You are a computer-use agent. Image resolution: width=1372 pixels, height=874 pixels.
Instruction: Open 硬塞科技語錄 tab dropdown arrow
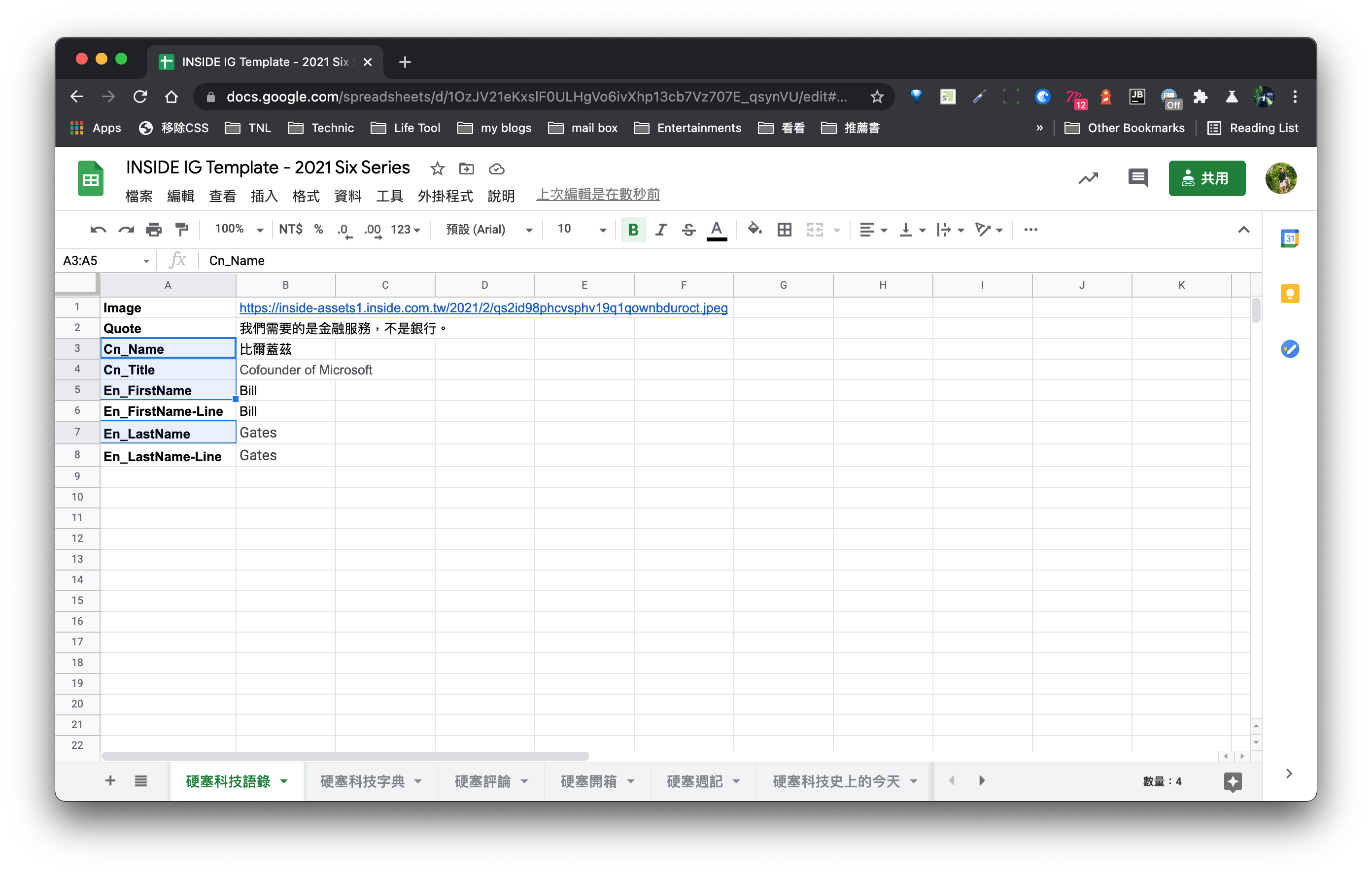coord(284,781)
